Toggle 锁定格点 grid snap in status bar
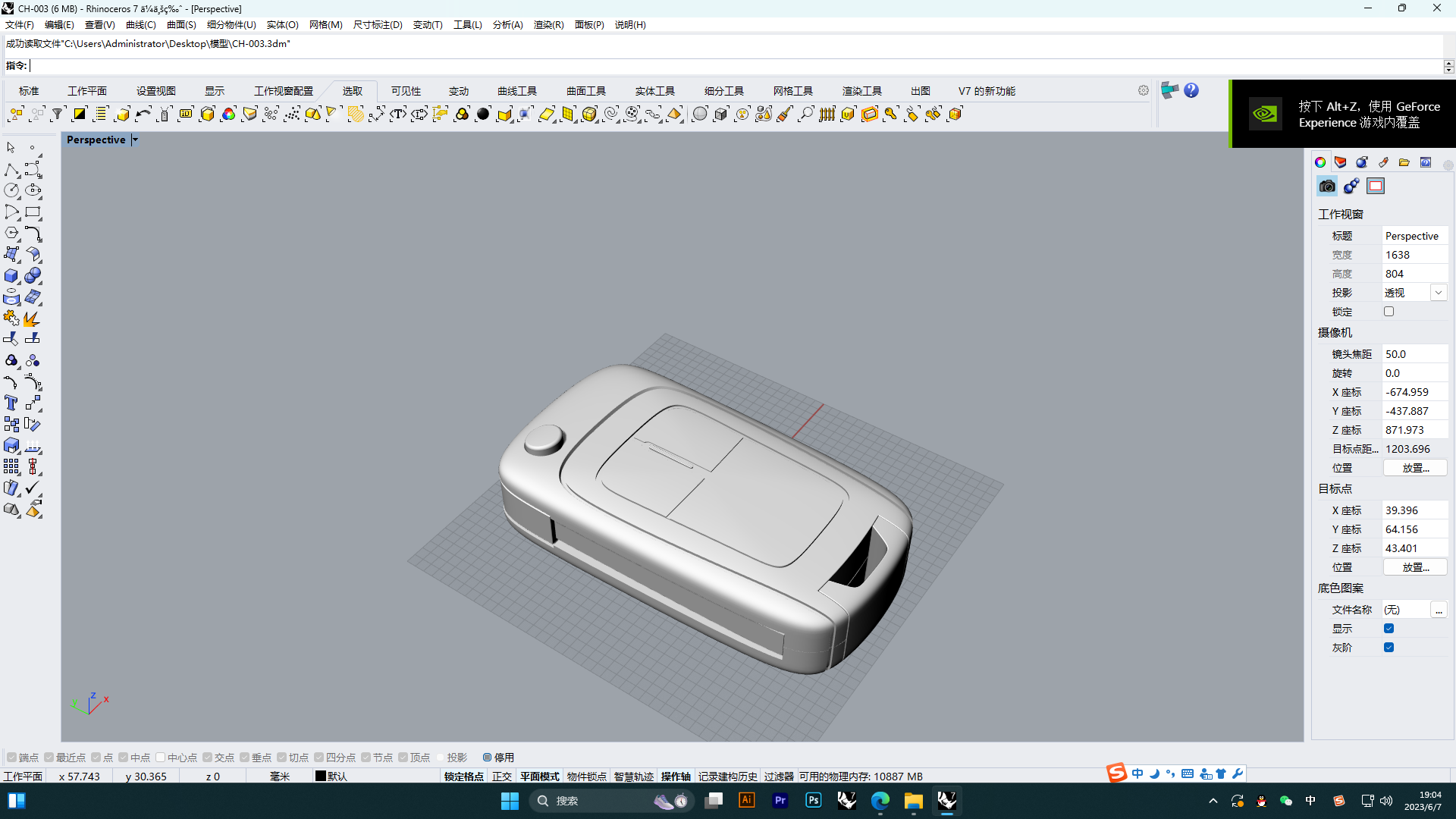 [464, 777]
